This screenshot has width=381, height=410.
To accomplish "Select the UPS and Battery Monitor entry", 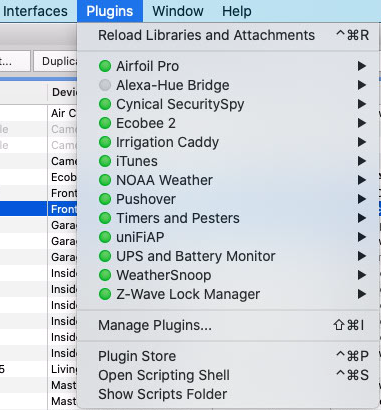I will (x=228, y=256).
